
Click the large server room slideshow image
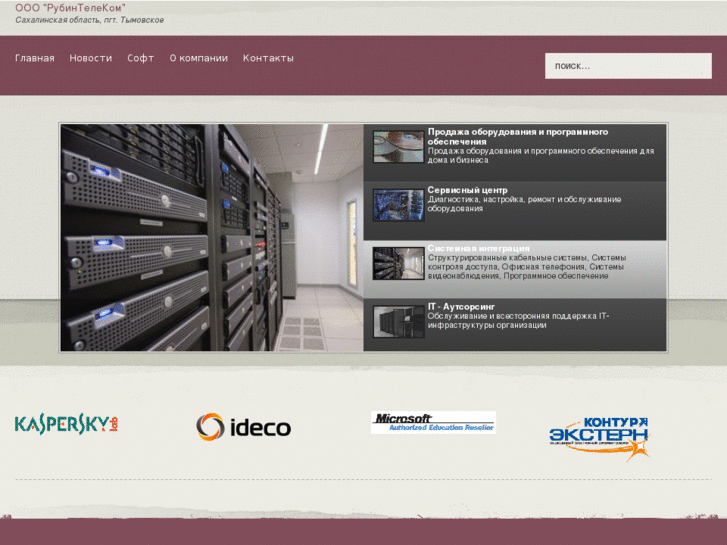(x=211, y=237)
